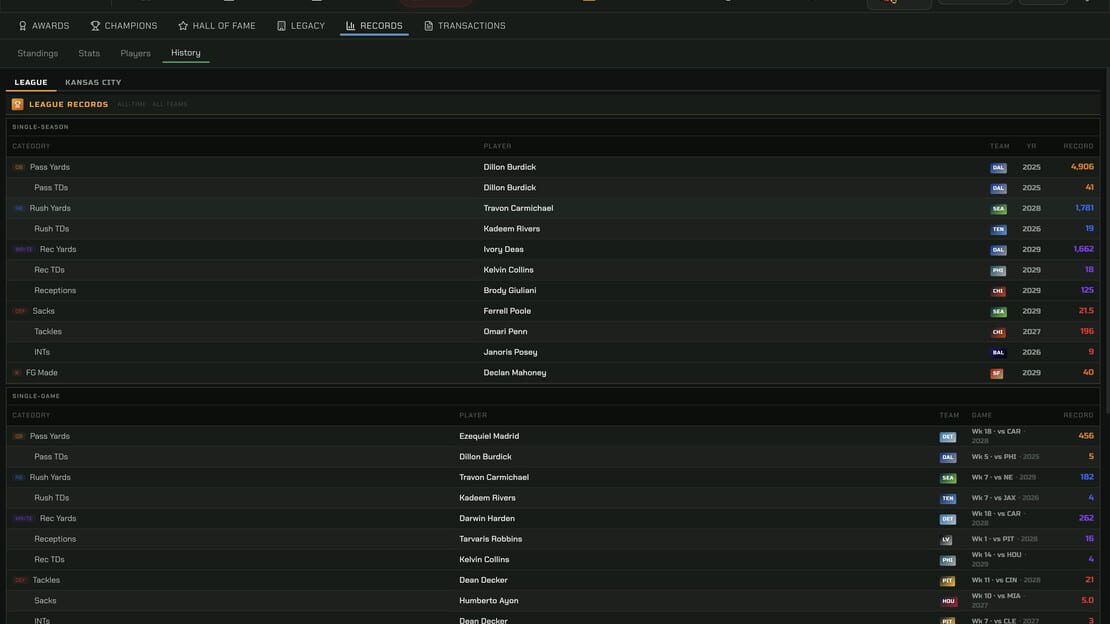Click HOU team badge on Humberto Ayon row
1110x624 pixels.
coord(949,601)
